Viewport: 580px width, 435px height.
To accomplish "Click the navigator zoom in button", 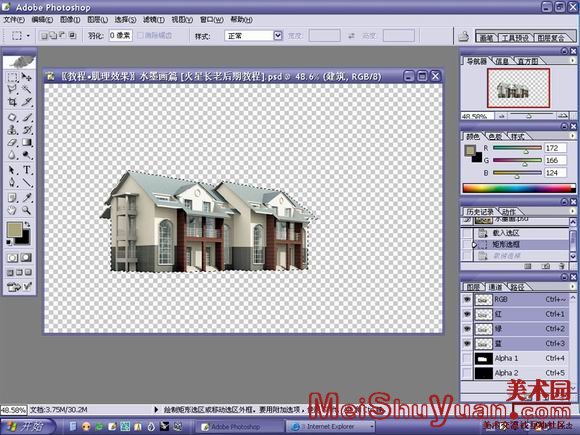I will pyautogui.click(x=563, y=116).
